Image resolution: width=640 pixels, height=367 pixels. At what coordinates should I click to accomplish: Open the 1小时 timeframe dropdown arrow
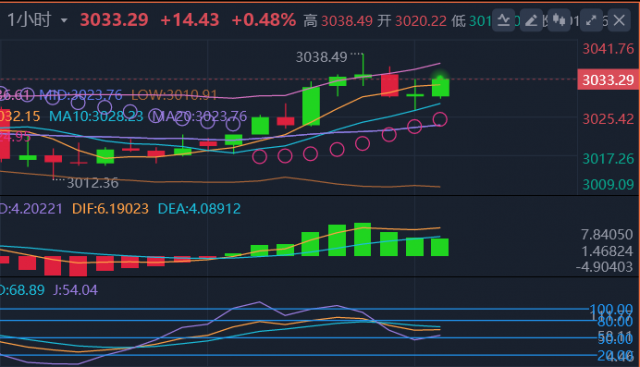[x=64, y=20]
